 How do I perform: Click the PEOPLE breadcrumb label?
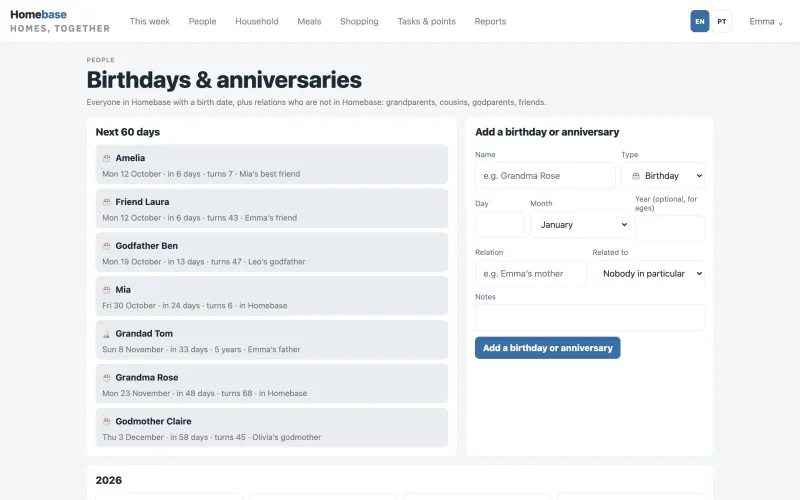coord(101,60)
